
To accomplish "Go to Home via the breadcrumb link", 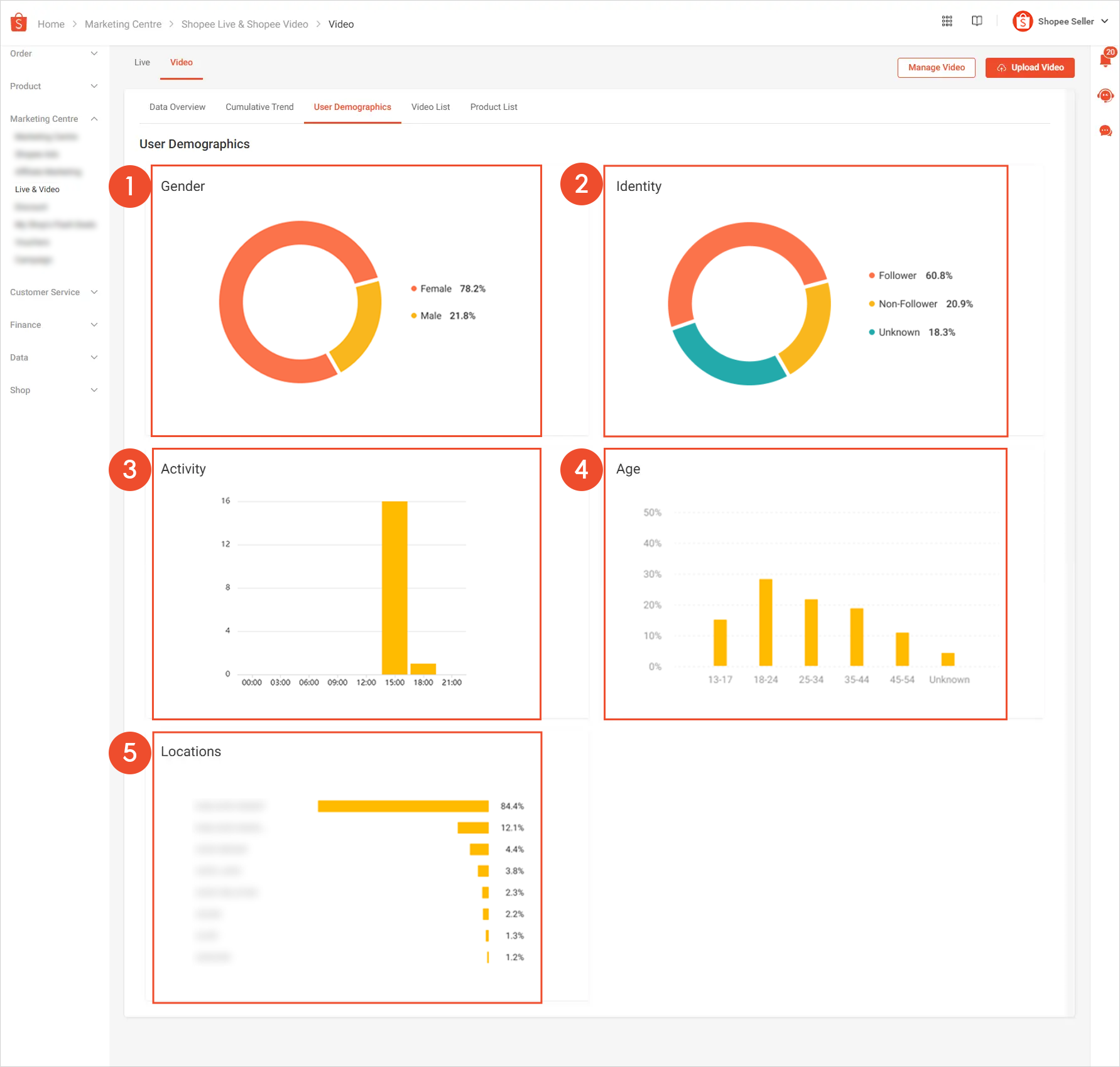I will pyautogui.click(x=51, y=24).
